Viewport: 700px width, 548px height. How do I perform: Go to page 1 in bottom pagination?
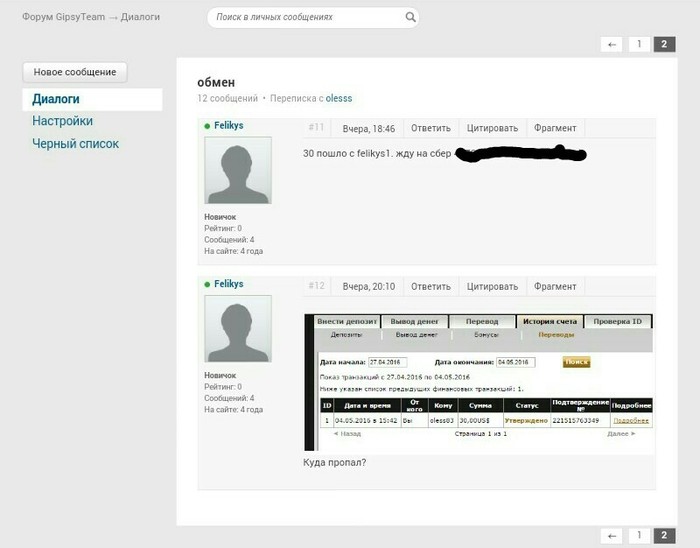(639, 536)
